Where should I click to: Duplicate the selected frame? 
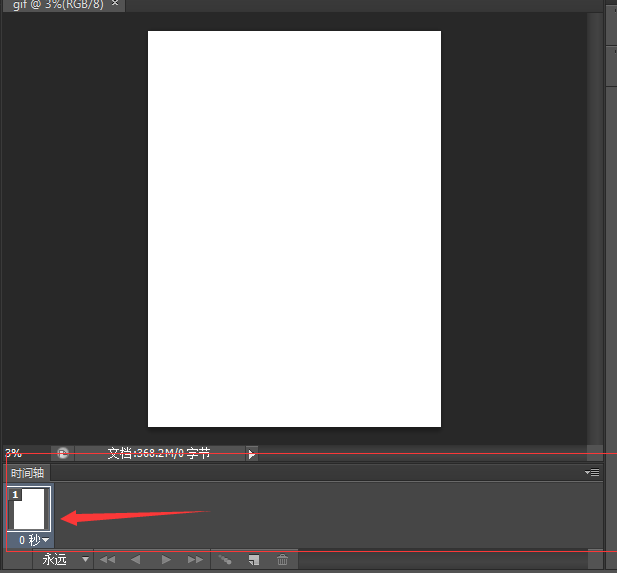254,560
